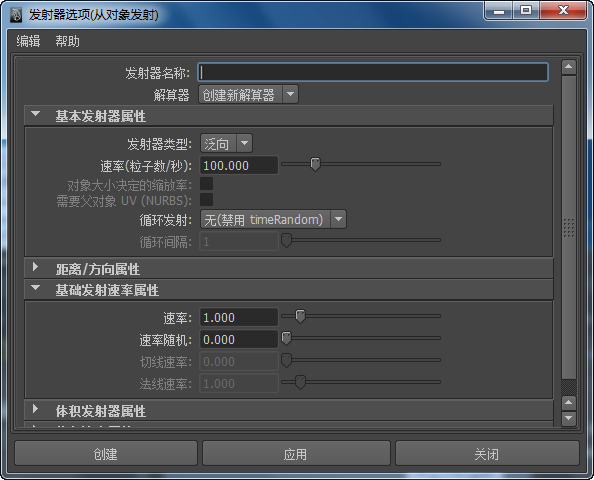Viewport: 594px width, 480px height.
Task: Expand the 体积发射器属性 section
Action: pyautogui.click(x=36, y=409)
